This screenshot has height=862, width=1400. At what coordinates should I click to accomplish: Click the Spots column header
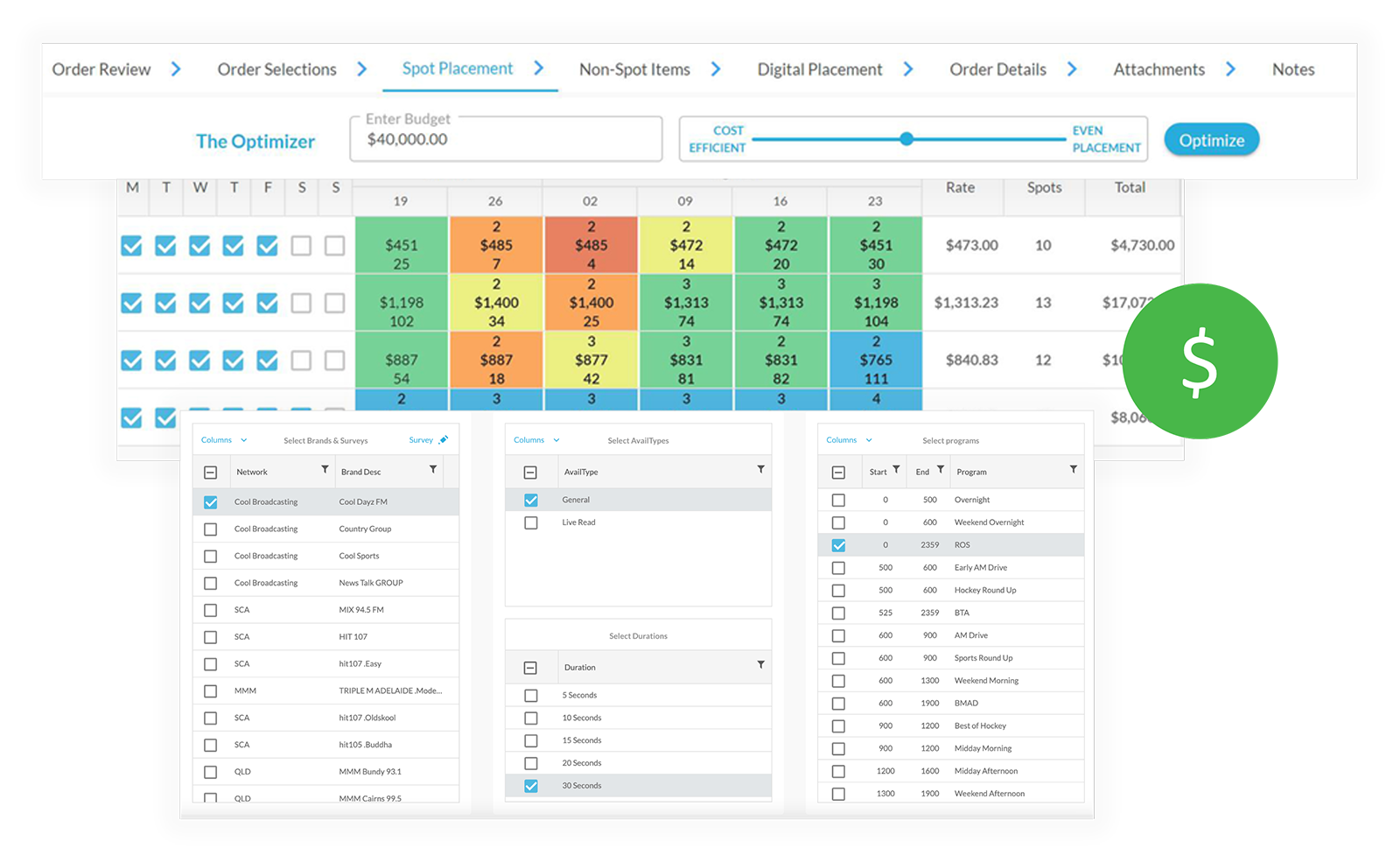coord(1044,187)
